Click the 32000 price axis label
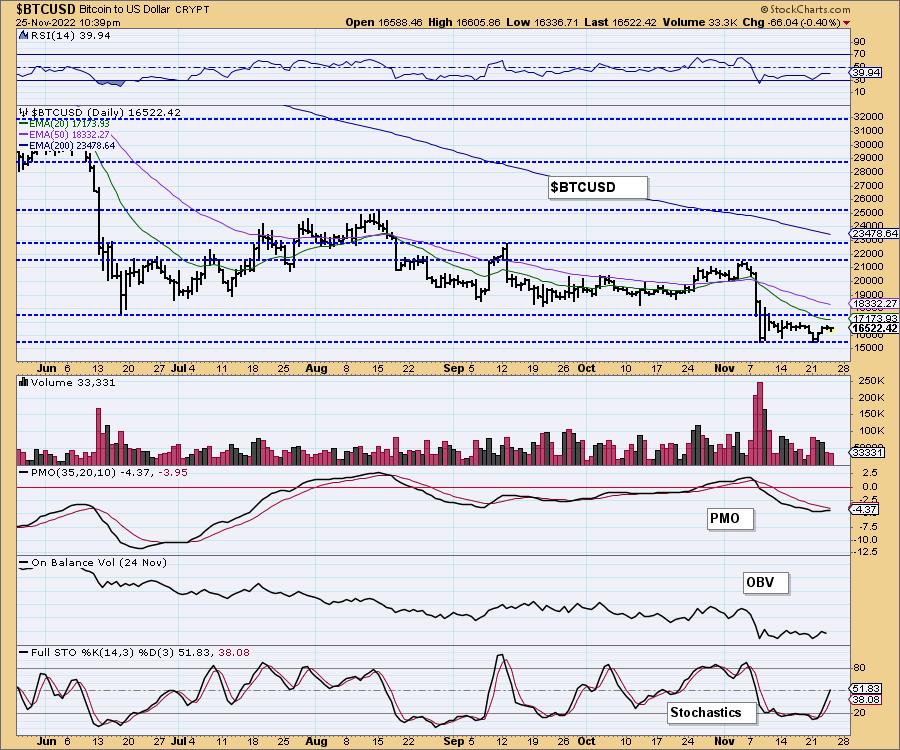The height and width of the screenshot is (750, 900). 869,116
